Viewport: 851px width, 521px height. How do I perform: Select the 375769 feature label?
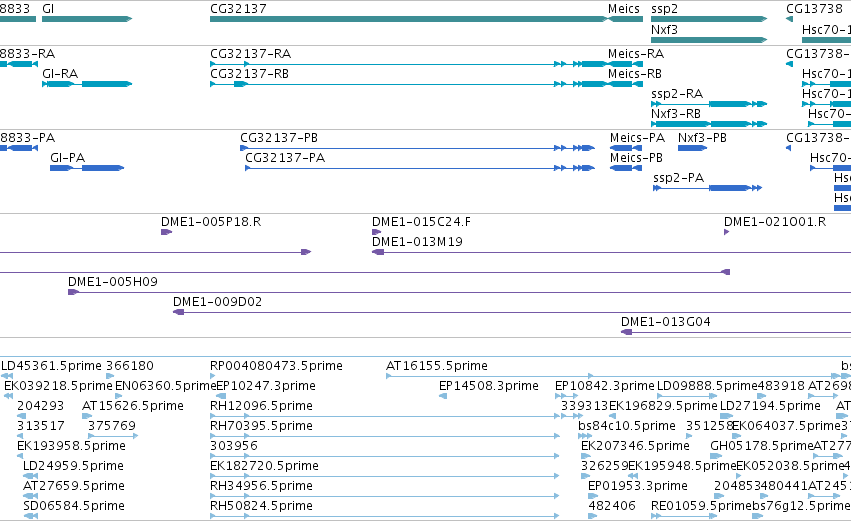pos(112,426)
